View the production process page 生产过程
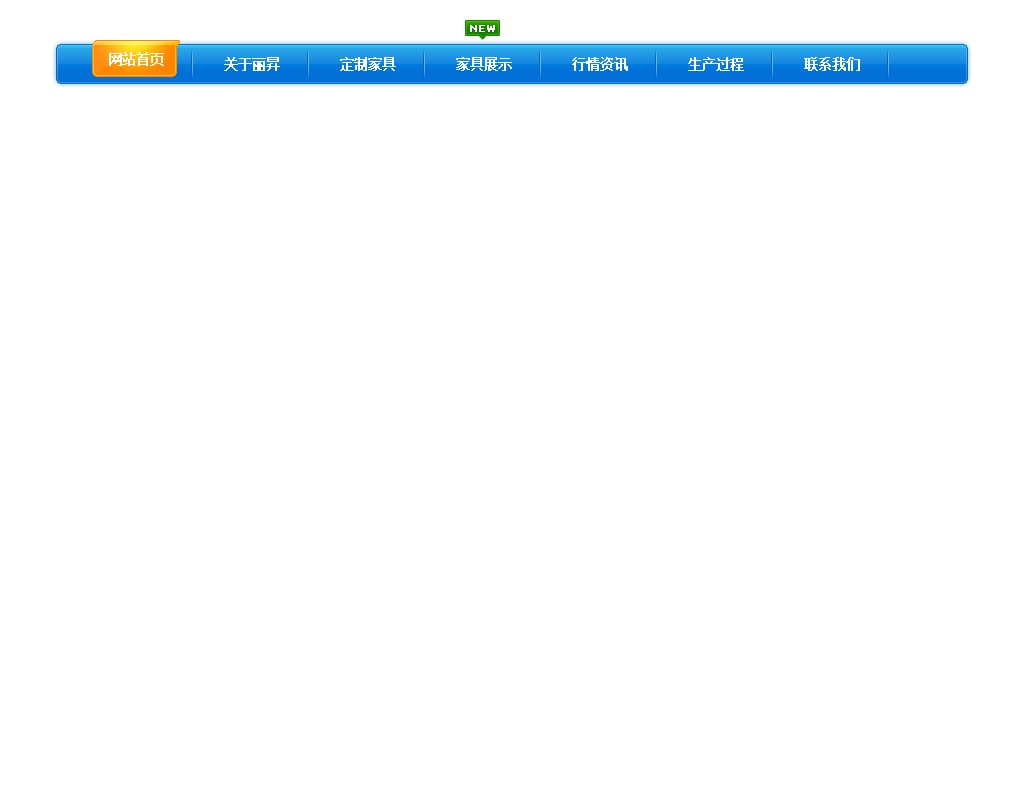Viewport: 1024px width, 800px height. pos(715,64)
